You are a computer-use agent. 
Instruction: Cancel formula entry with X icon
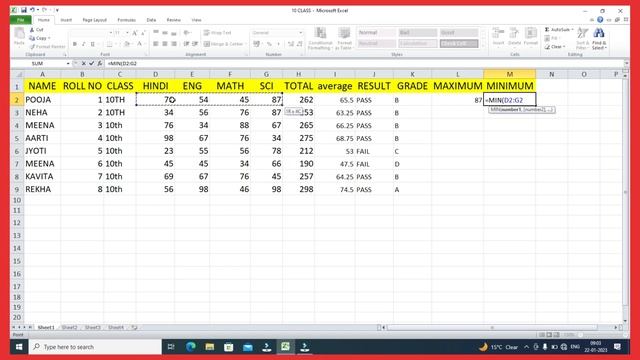pyautogui.click(x=84, y=63)
